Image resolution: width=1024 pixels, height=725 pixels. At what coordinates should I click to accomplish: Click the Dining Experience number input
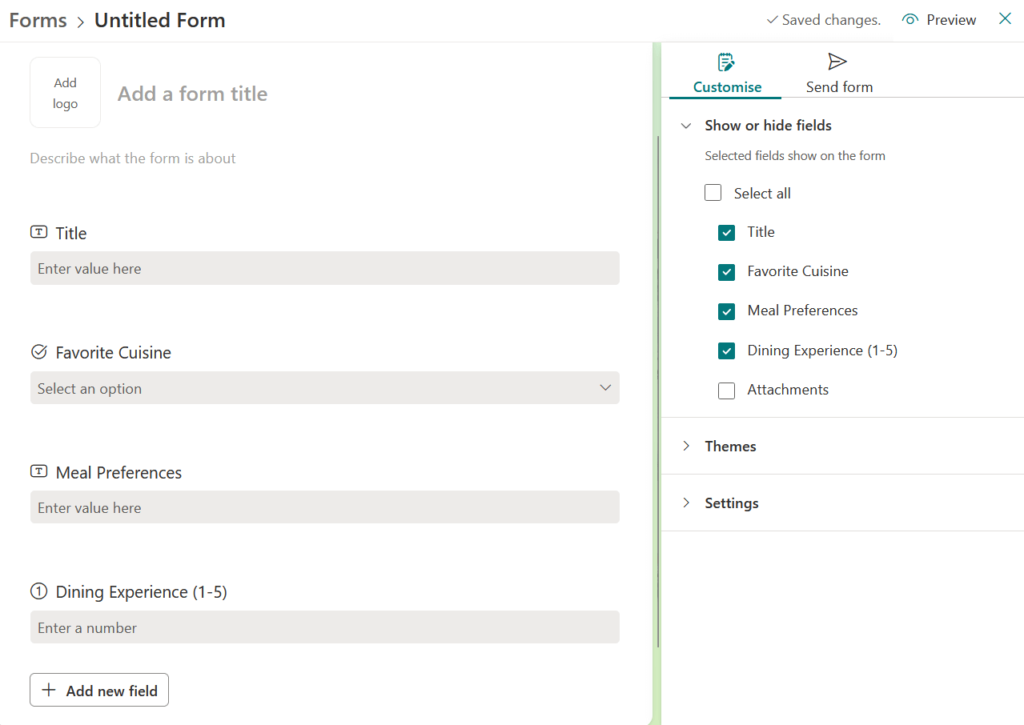click(325, 627)
